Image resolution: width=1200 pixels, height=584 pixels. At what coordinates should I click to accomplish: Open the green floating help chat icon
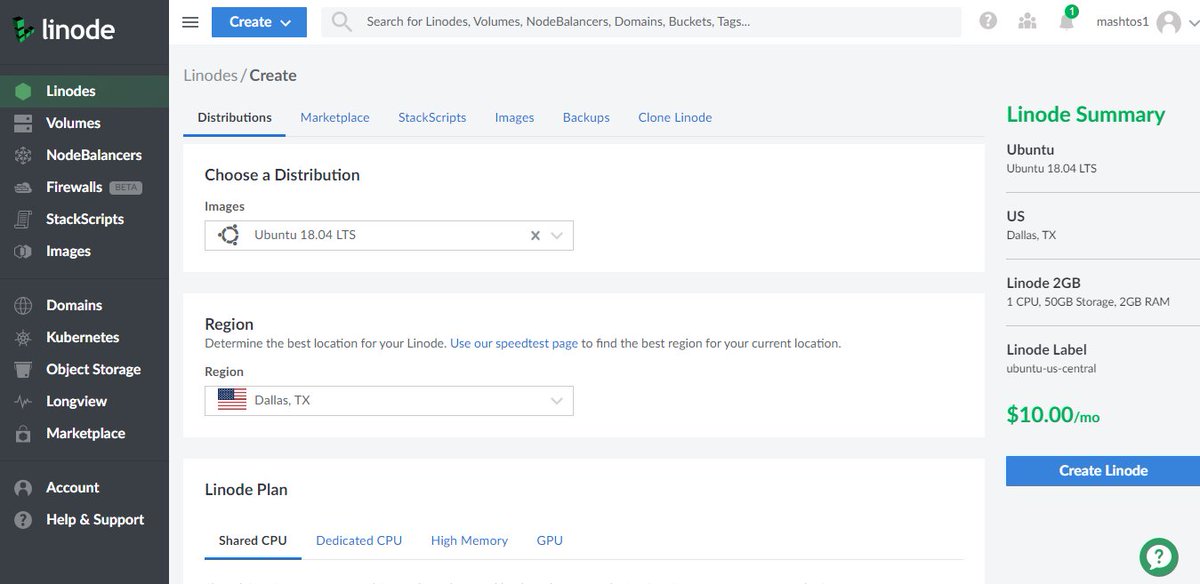(1158, 556)
